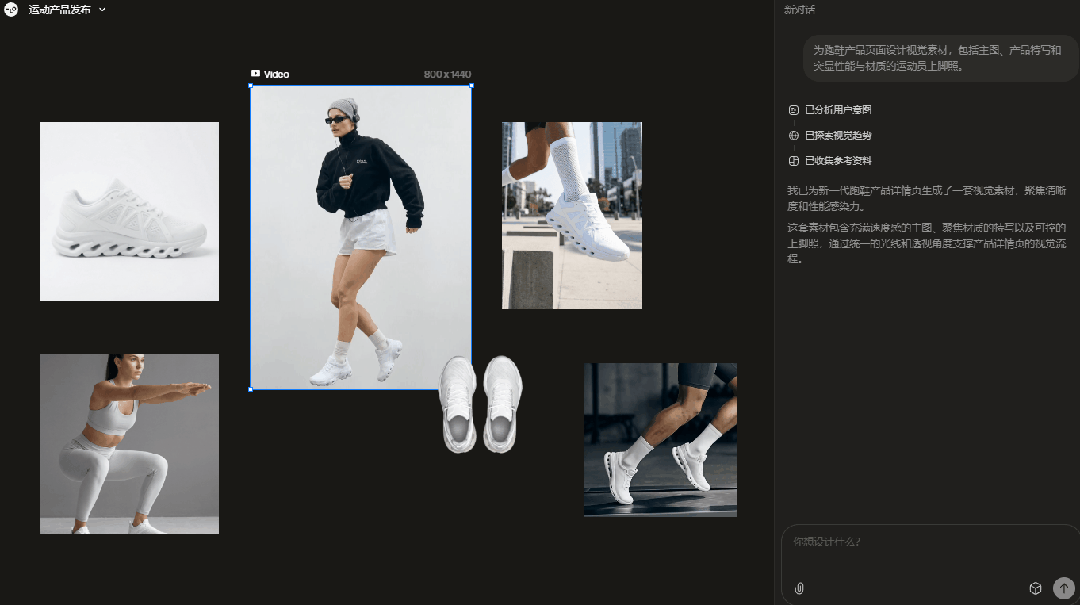Click the 已探索视觉趋势 globe icon

(x=794, y=136)
